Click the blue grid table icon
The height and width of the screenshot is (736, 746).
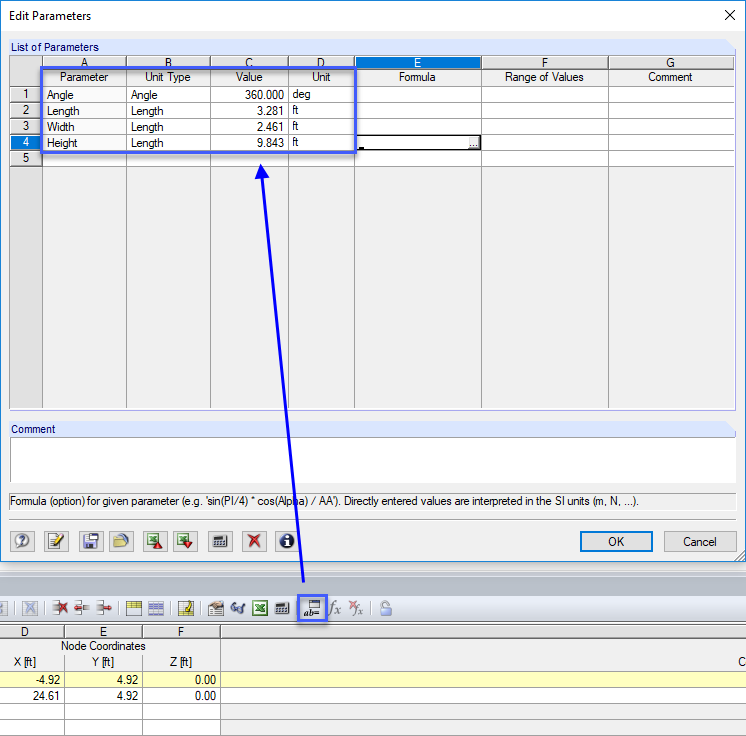[156, 608]
